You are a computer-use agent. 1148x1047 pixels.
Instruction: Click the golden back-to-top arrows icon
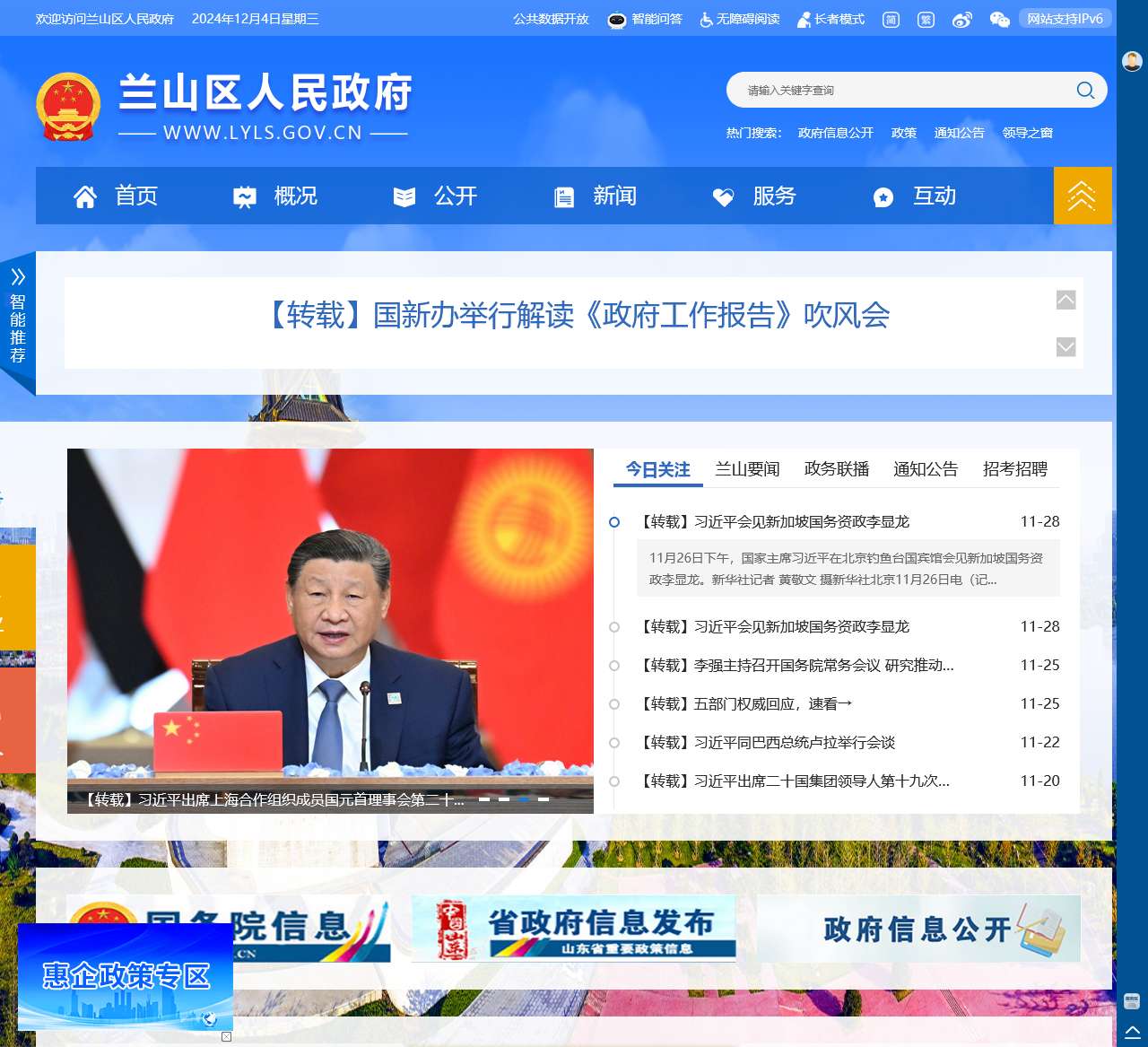1083,196
